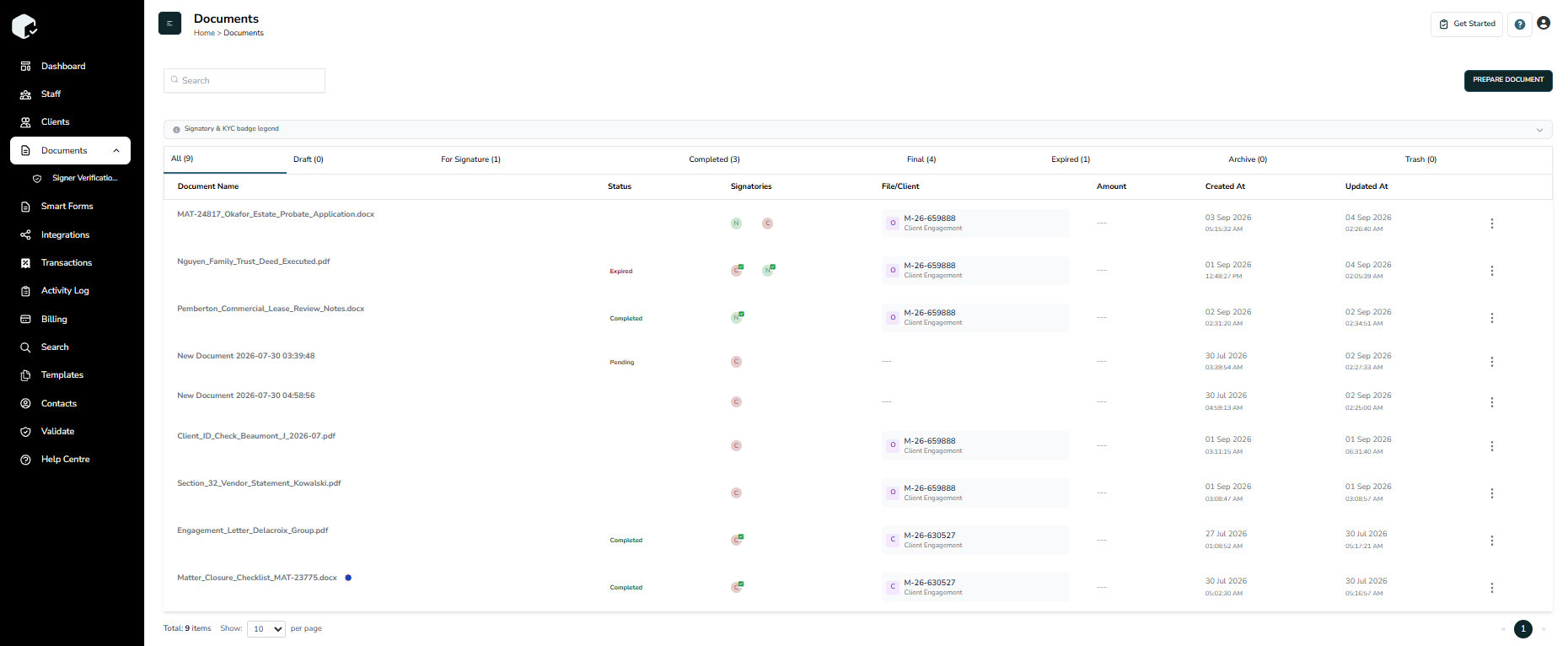The image size is (1568, 646).
Task: Open the Validate shield icon
Action: coord(25,432)
